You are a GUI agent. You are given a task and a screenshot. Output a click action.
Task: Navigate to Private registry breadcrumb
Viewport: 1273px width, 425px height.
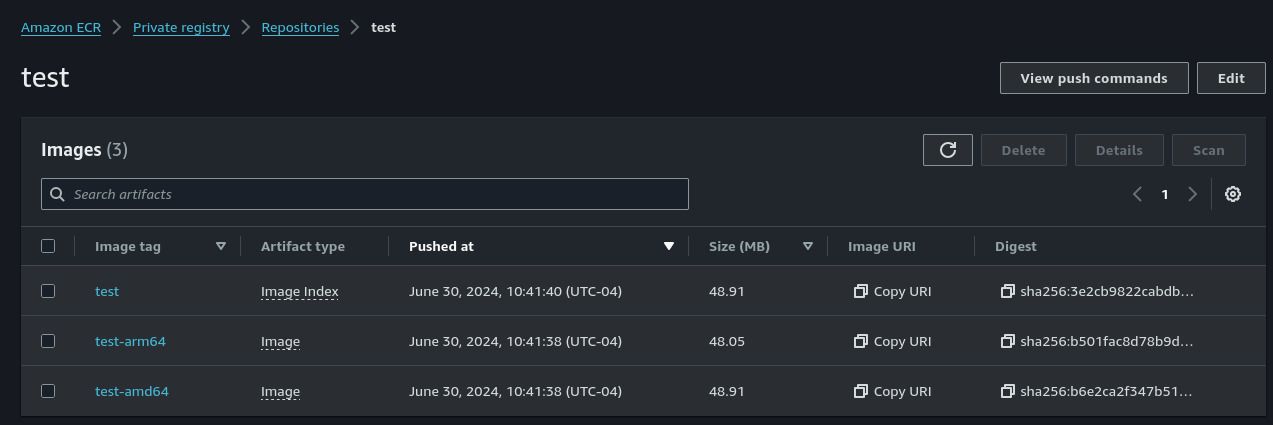pos(181,28)
